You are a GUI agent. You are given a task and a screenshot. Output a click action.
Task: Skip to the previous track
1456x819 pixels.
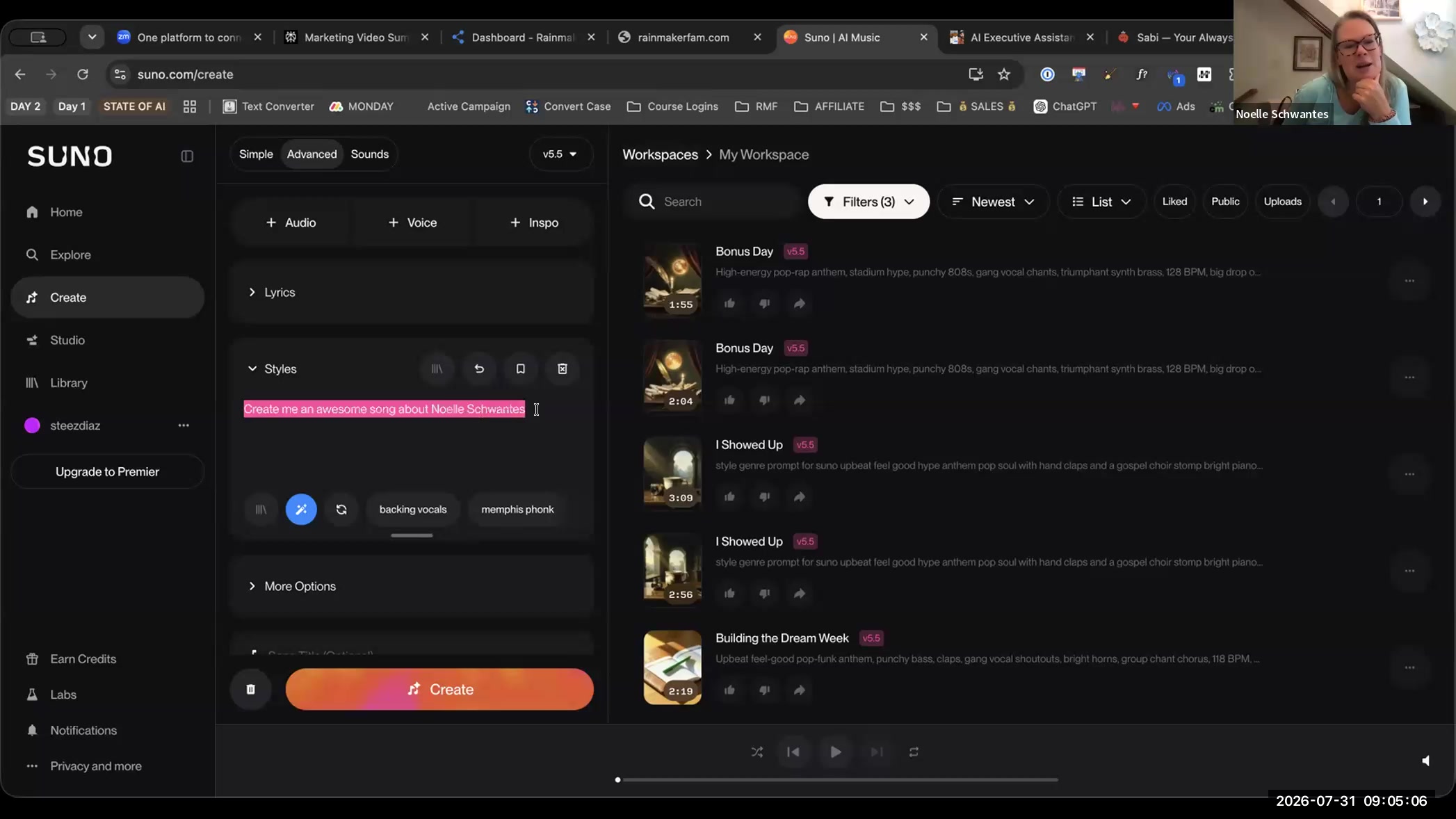coord(793,752)
